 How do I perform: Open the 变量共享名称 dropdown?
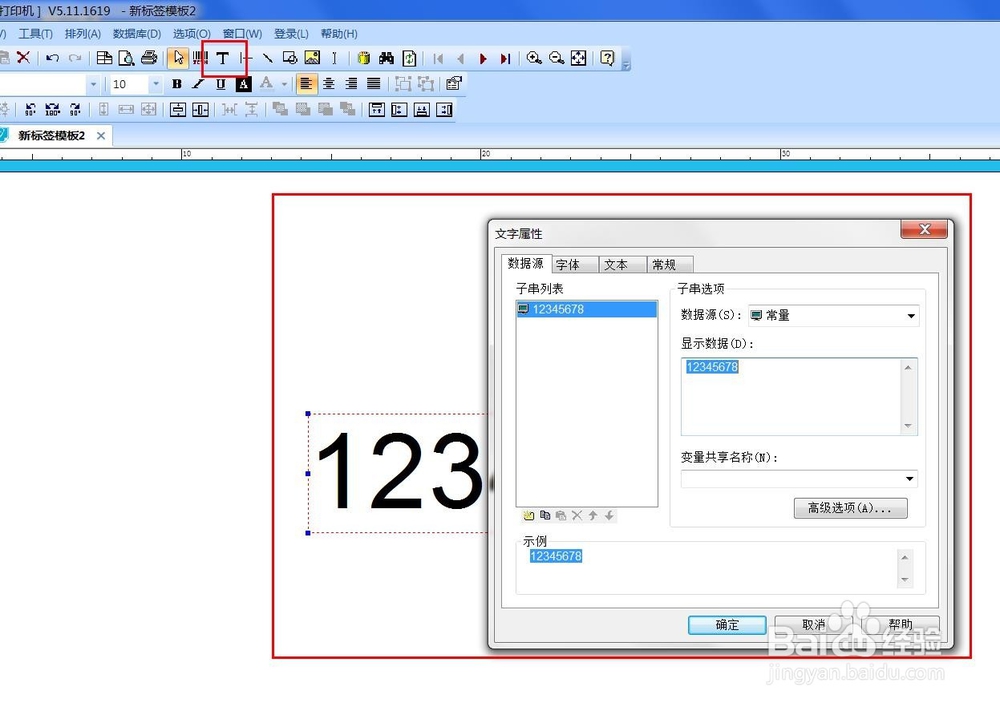(909, 479)
